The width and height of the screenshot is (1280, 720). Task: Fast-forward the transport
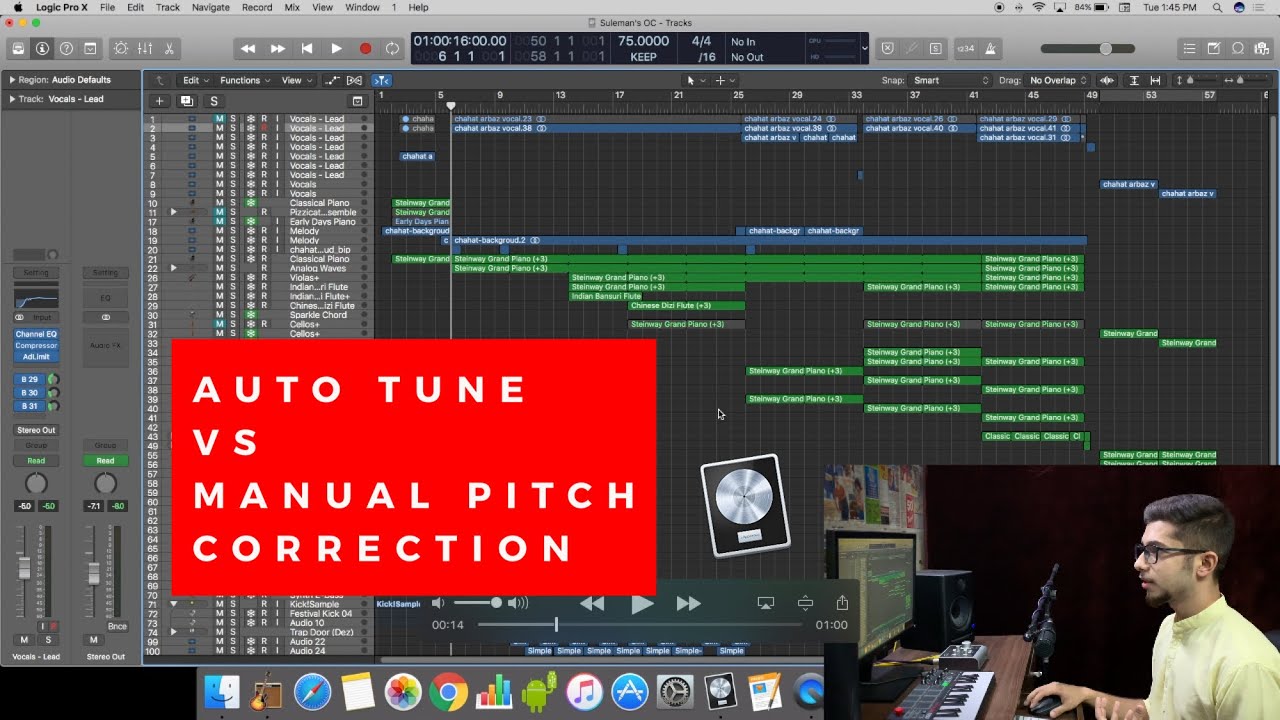point(278,48)
